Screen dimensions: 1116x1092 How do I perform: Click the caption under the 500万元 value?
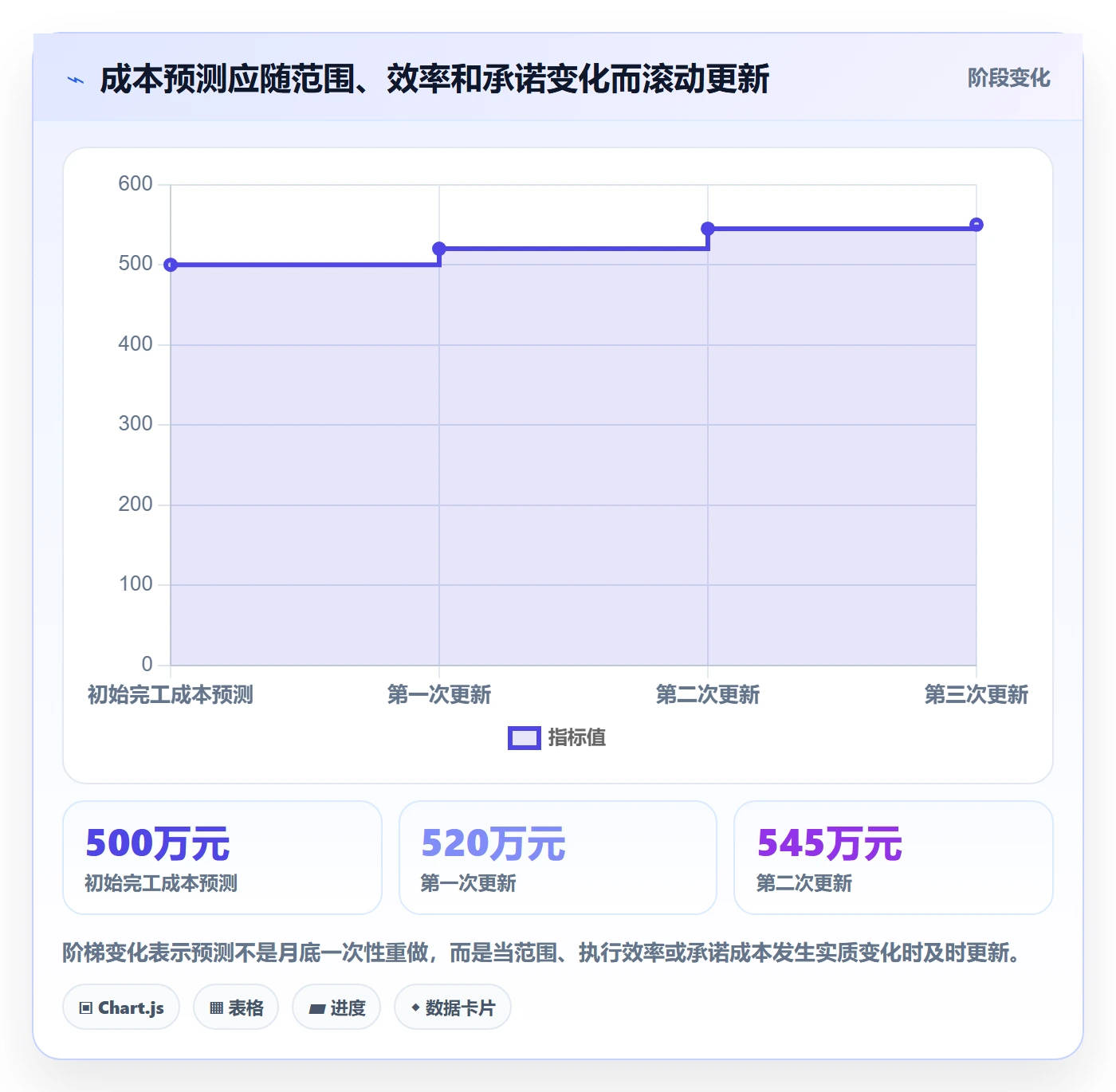click(161, 883)
